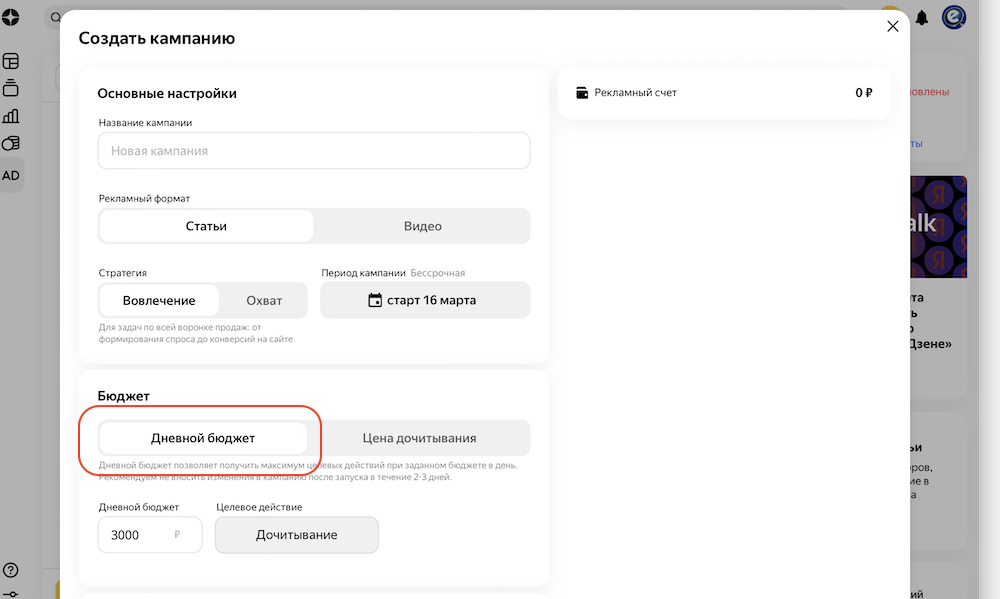Click the Бюджет section heading

124,396
